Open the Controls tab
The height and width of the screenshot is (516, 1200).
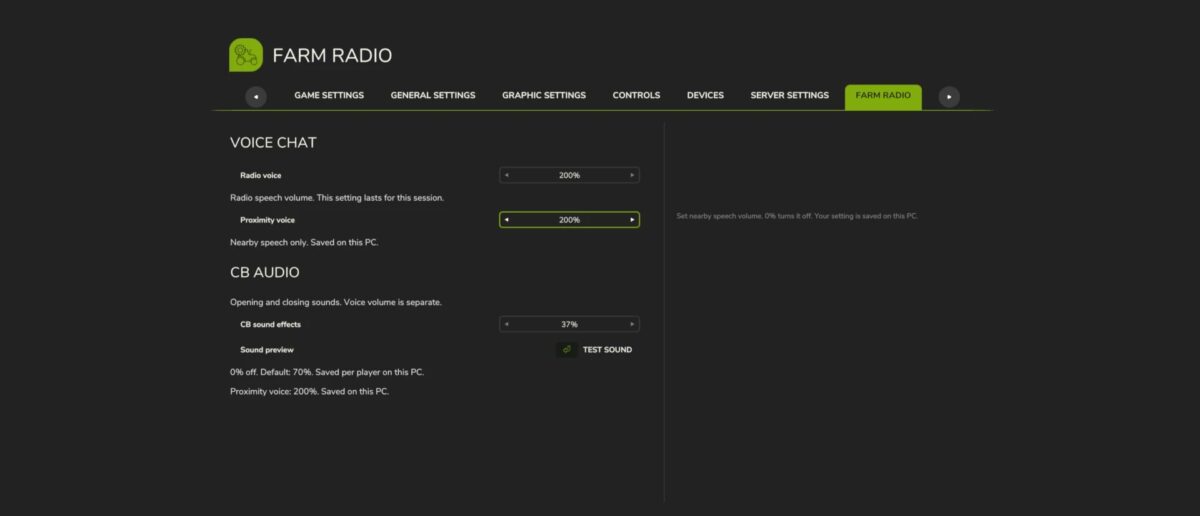pos(636,96)
